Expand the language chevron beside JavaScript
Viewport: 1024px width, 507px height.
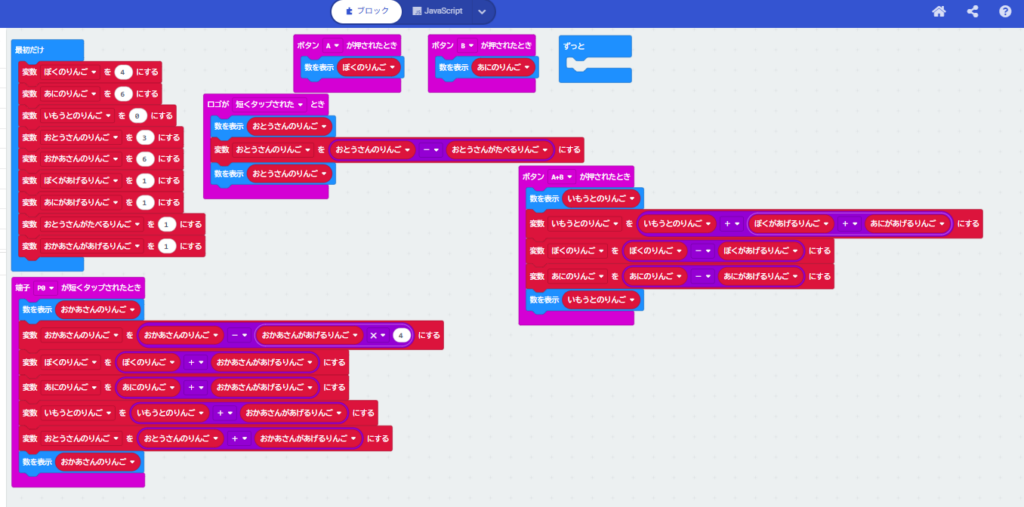pos(482,12)
